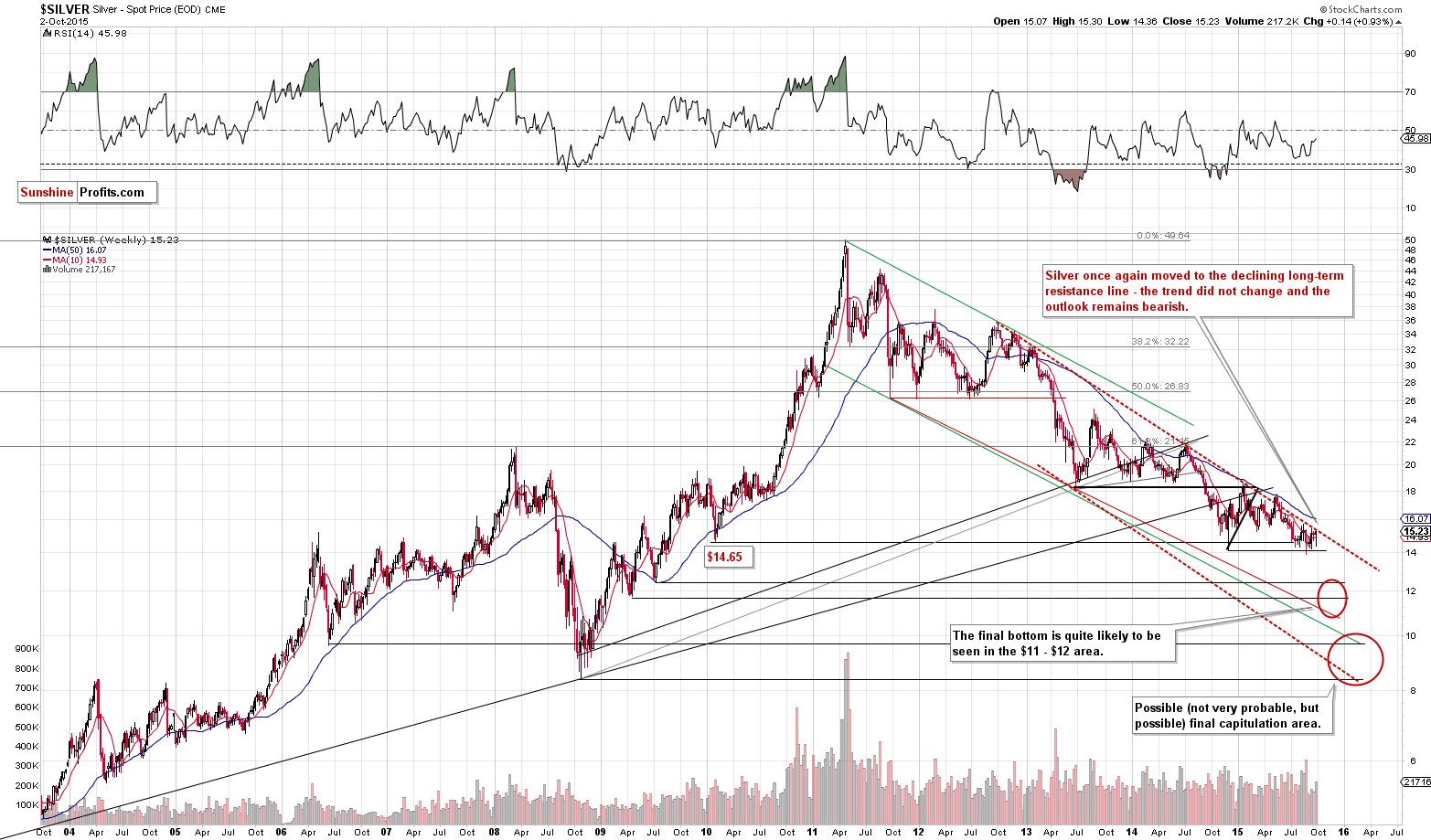The height and width of the screenshot is (840, 1431).
Task: Click the year 15 label on time axis
Action: 1237,833
